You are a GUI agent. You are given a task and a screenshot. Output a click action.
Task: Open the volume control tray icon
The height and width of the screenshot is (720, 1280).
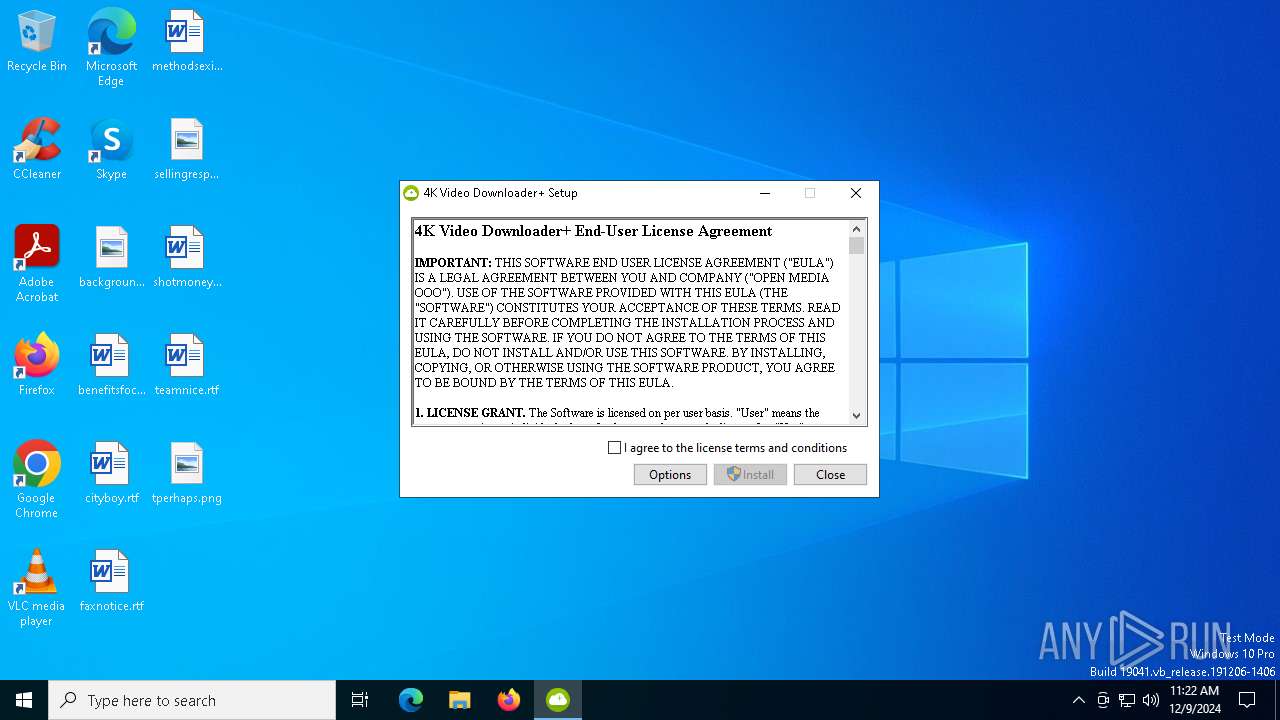pyautogui.click(x=1151, y=700)
